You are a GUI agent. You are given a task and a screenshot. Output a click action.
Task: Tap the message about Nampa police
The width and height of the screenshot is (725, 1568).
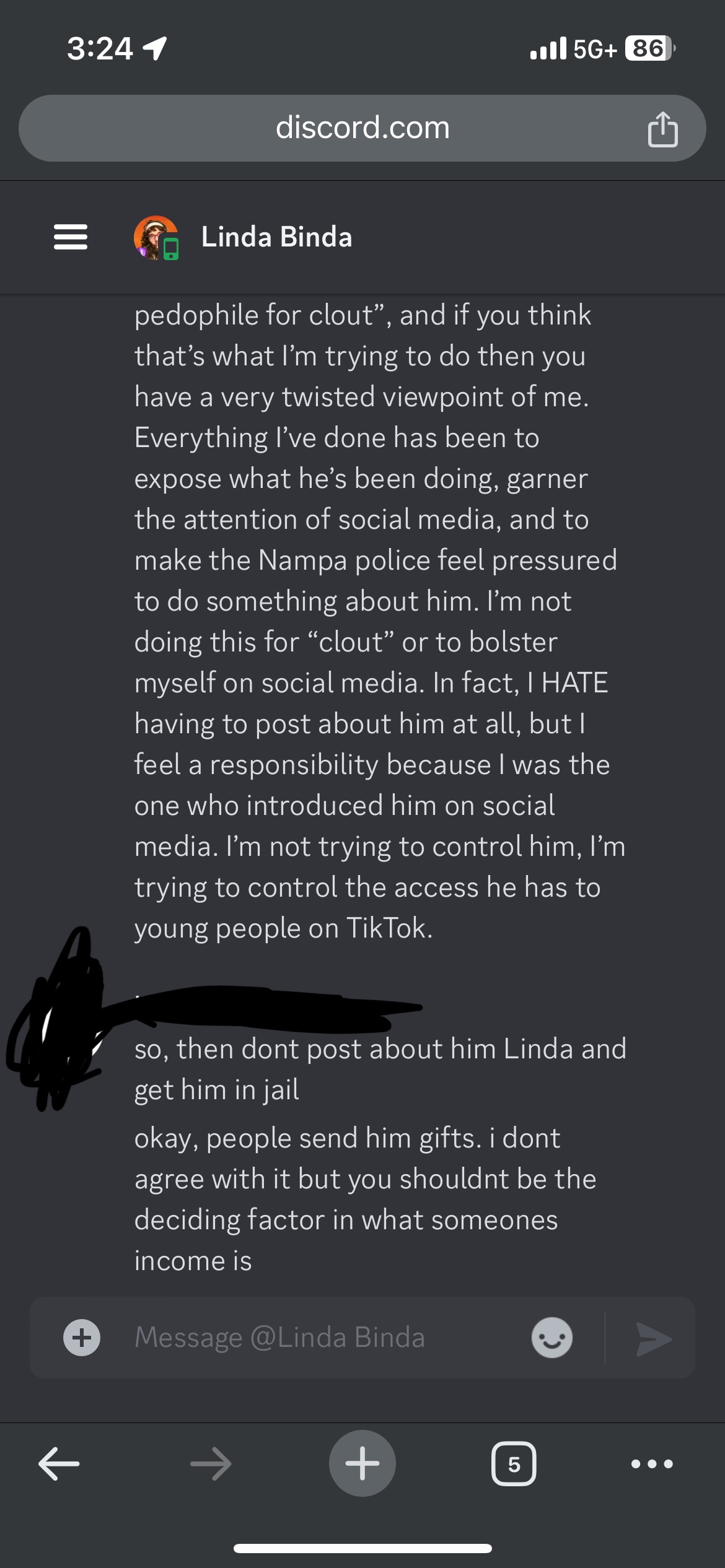(380, 621)
